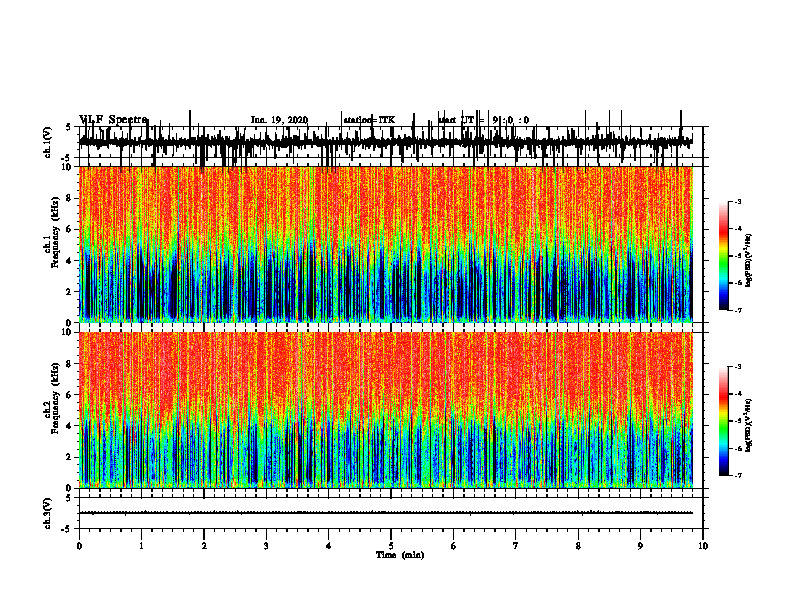This screenshot has height=612, width=792.
Task: Select the start UT time label
Action: [x=484, y=120]
